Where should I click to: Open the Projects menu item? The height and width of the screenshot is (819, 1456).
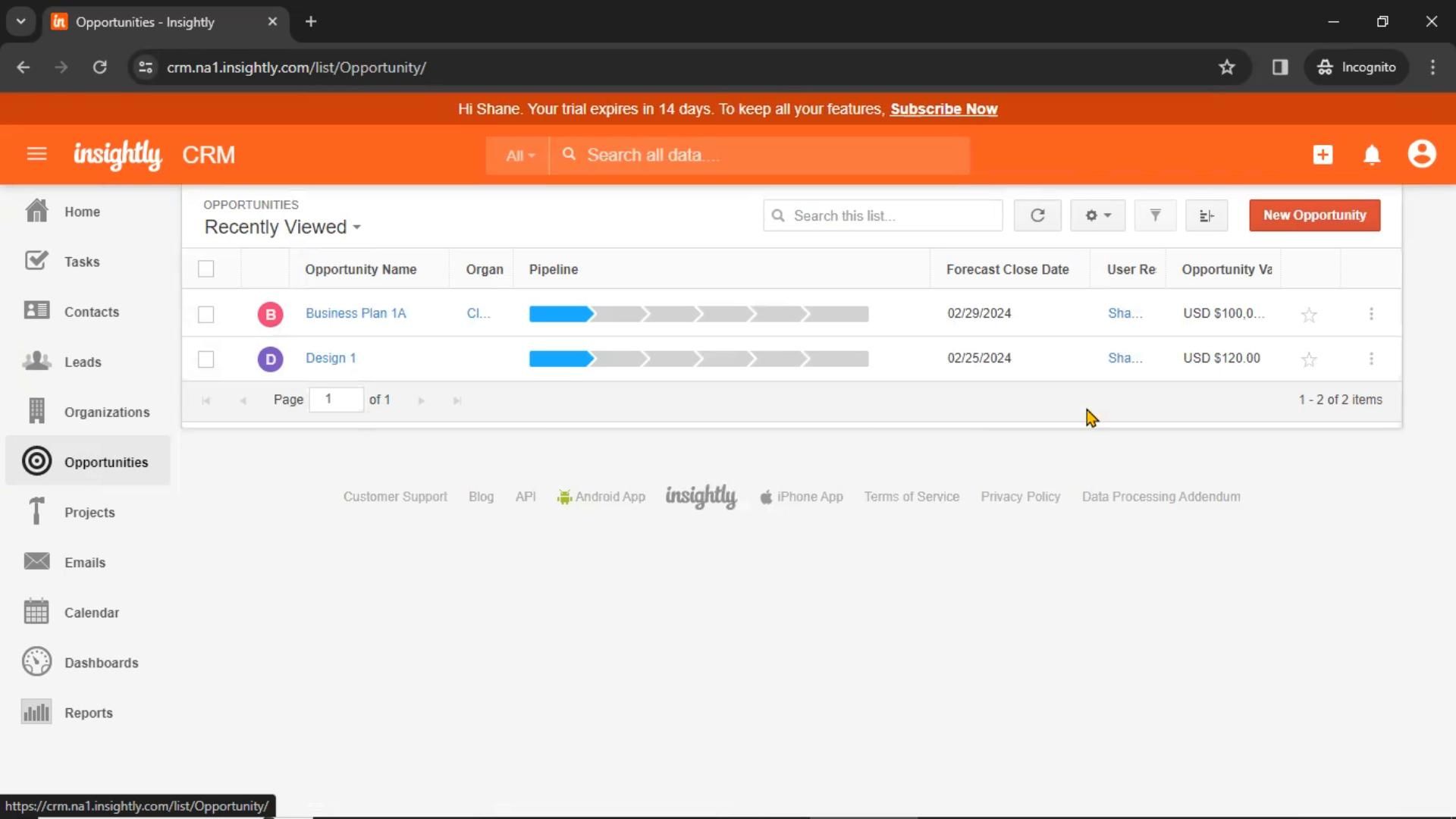[x=89, y=512]
